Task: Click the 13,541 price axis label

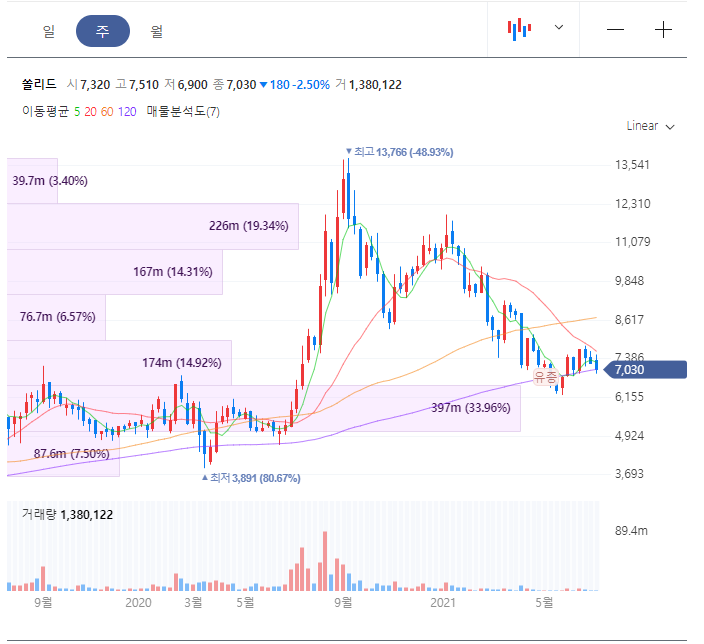Action: pos(632,165)
